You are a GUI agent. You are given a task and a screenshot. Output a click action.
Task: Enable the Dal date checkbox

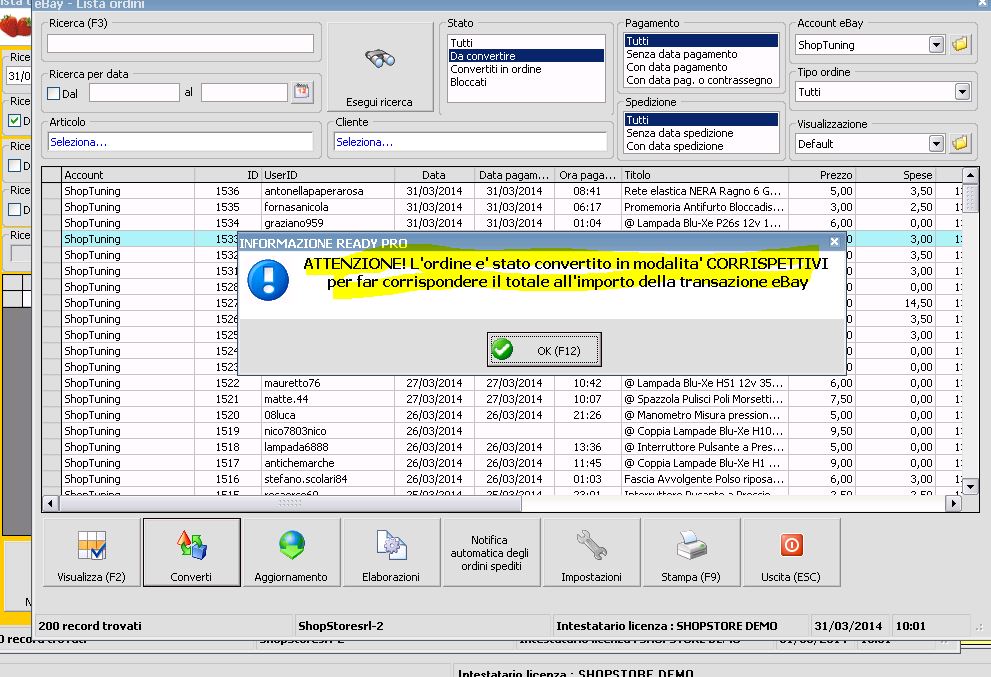point(54,93)
